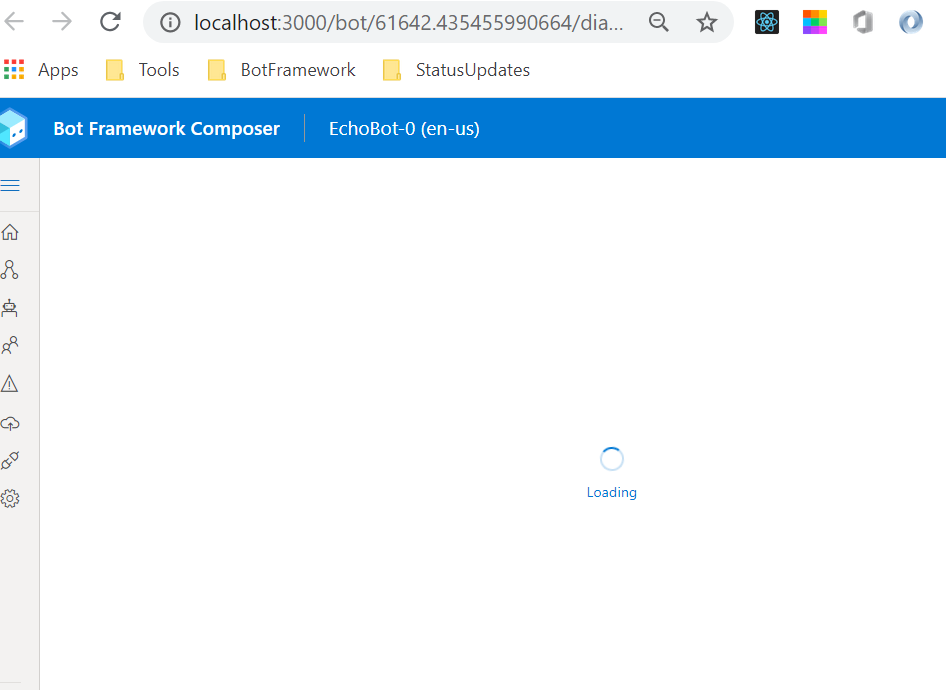Click the browser forward arrow
Viewport: 946px width, 690px height.
pyautogui.click(x=62, y=22)
